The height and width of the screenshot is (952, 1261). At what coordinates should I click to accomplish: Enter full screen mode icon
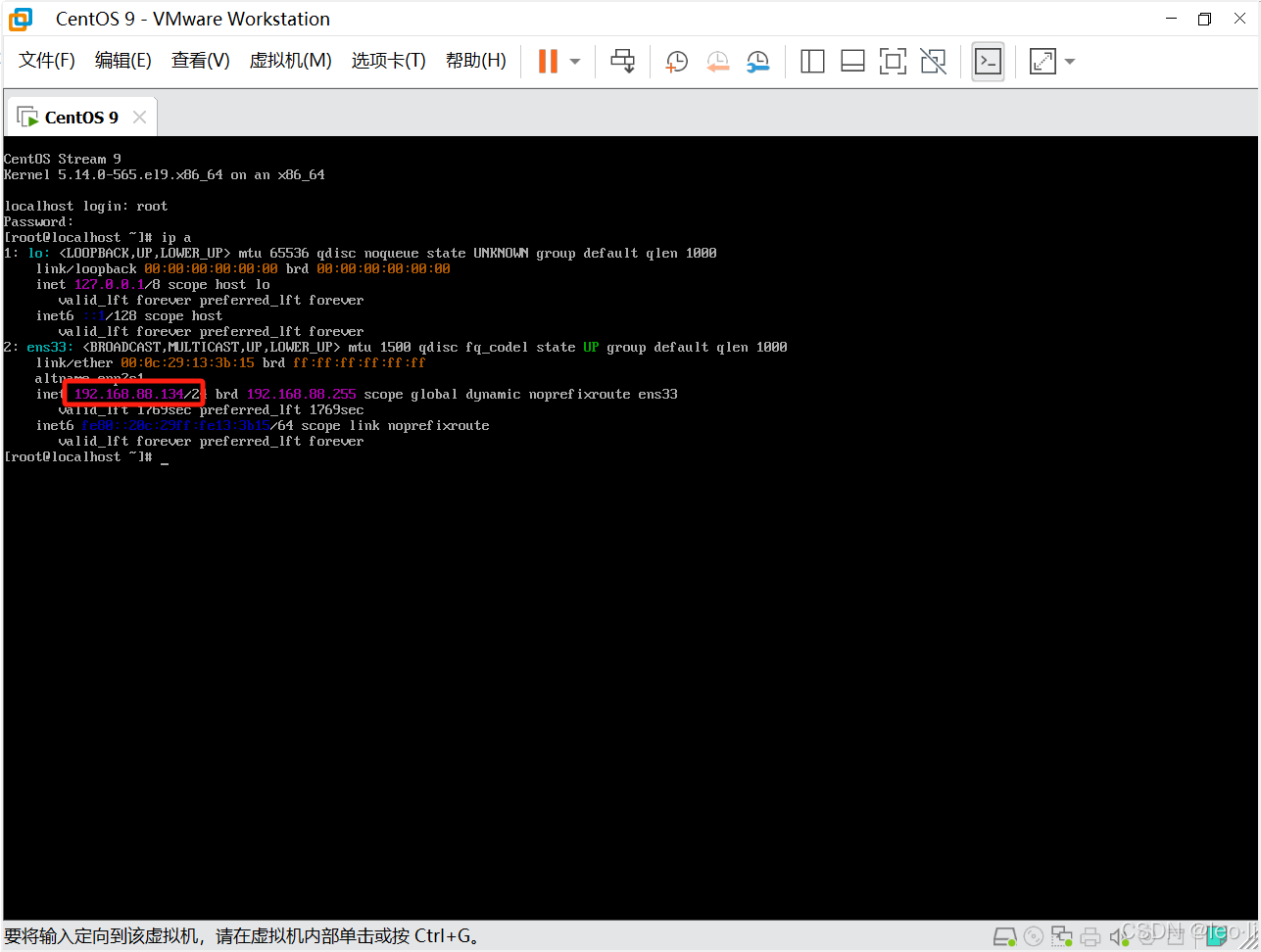[893, 61]
